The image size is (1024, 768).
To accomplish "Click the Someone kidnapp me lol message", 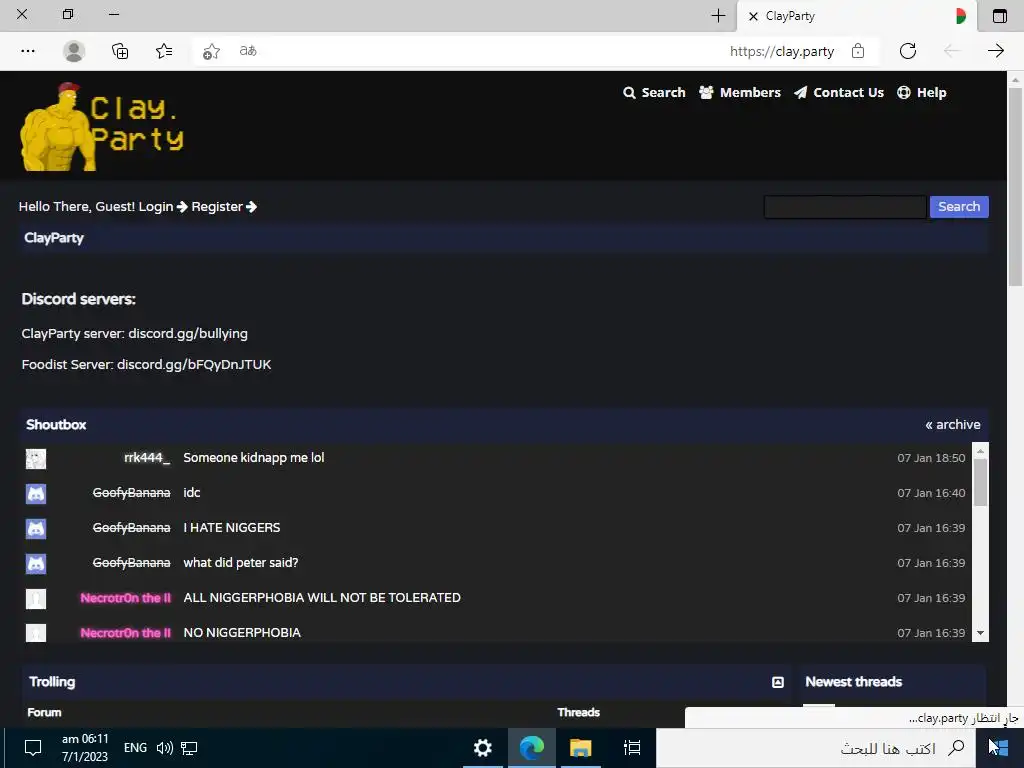I will (x=253, y=458).
